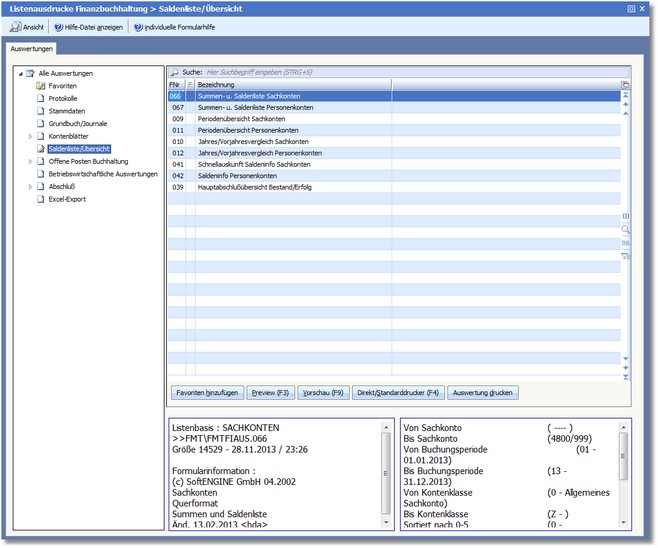Click Auswertung drucken button

coord(483,393)
